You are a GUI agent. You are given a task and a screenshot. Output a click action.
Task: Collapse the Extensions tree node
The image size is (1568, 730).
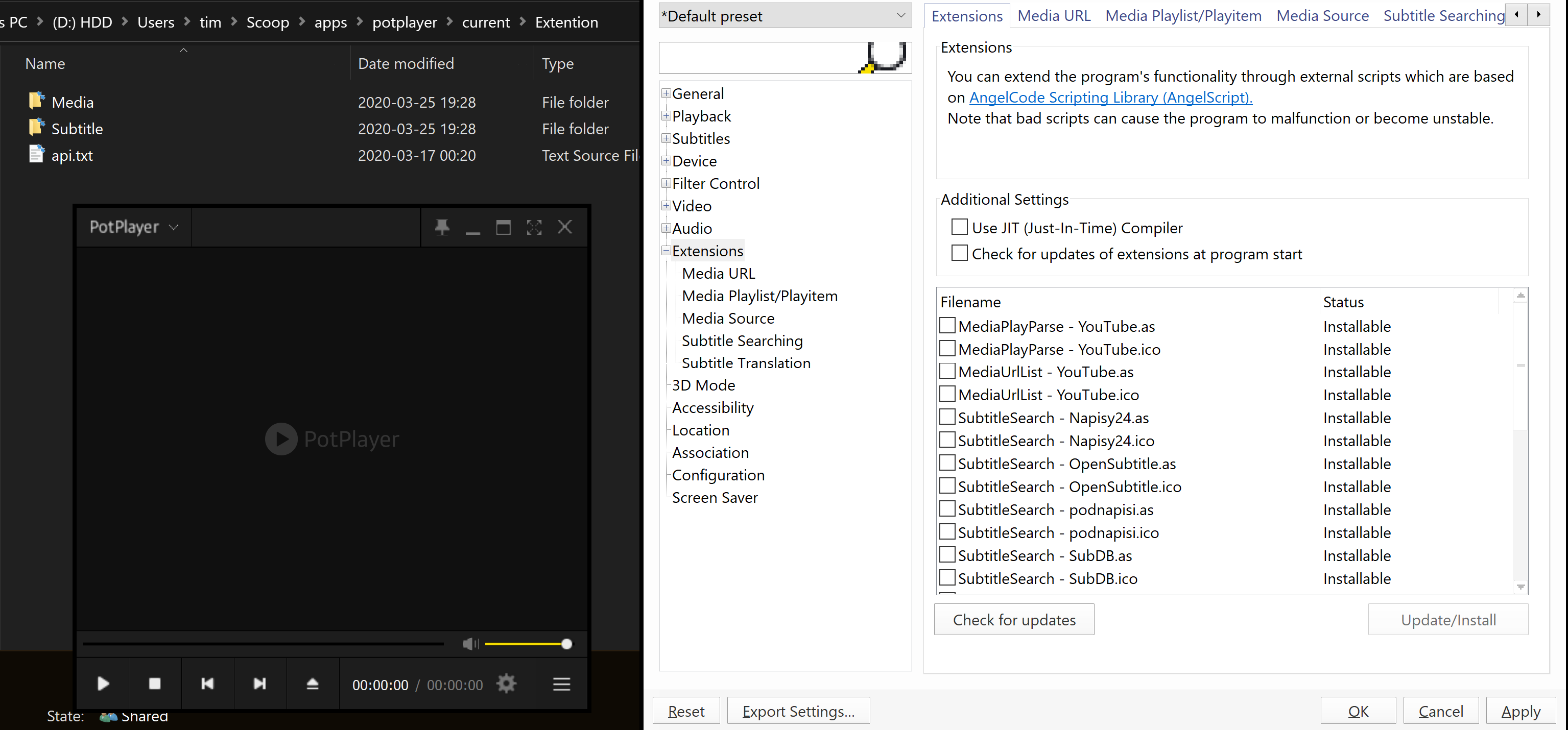pos(666,250)
